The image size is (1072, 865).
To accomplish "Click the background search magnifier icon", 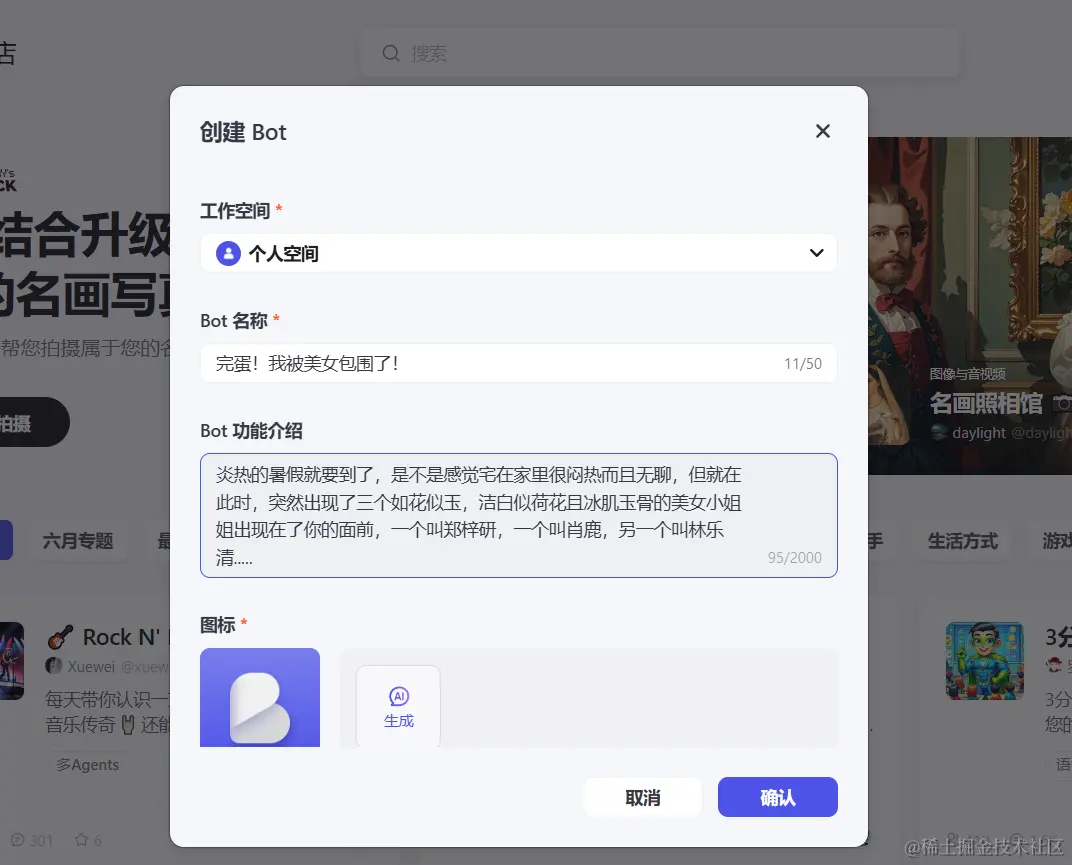I will [390, 53].
